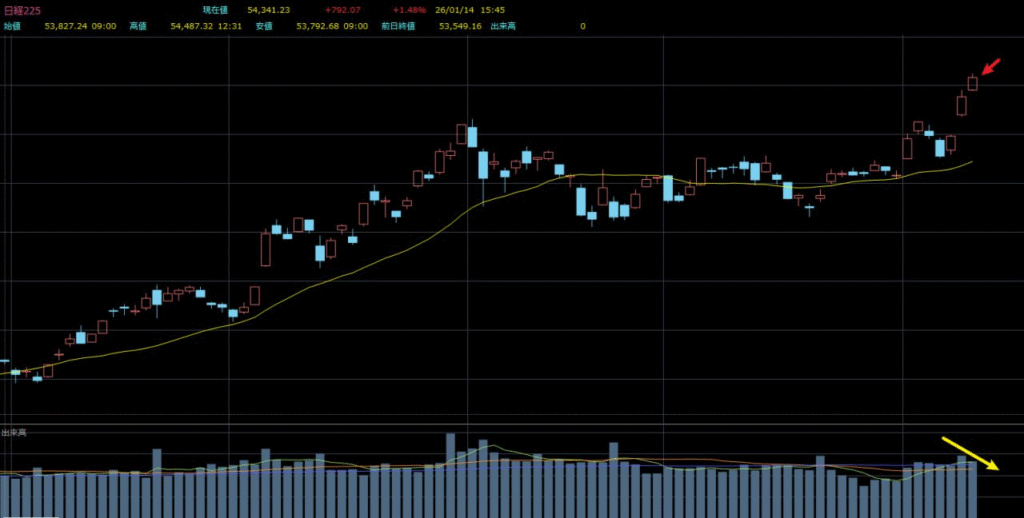Select current price value 54,341.23
The height and width of the screenshot is (518, 1024).
pyautogui.click(x=269, y=9)
